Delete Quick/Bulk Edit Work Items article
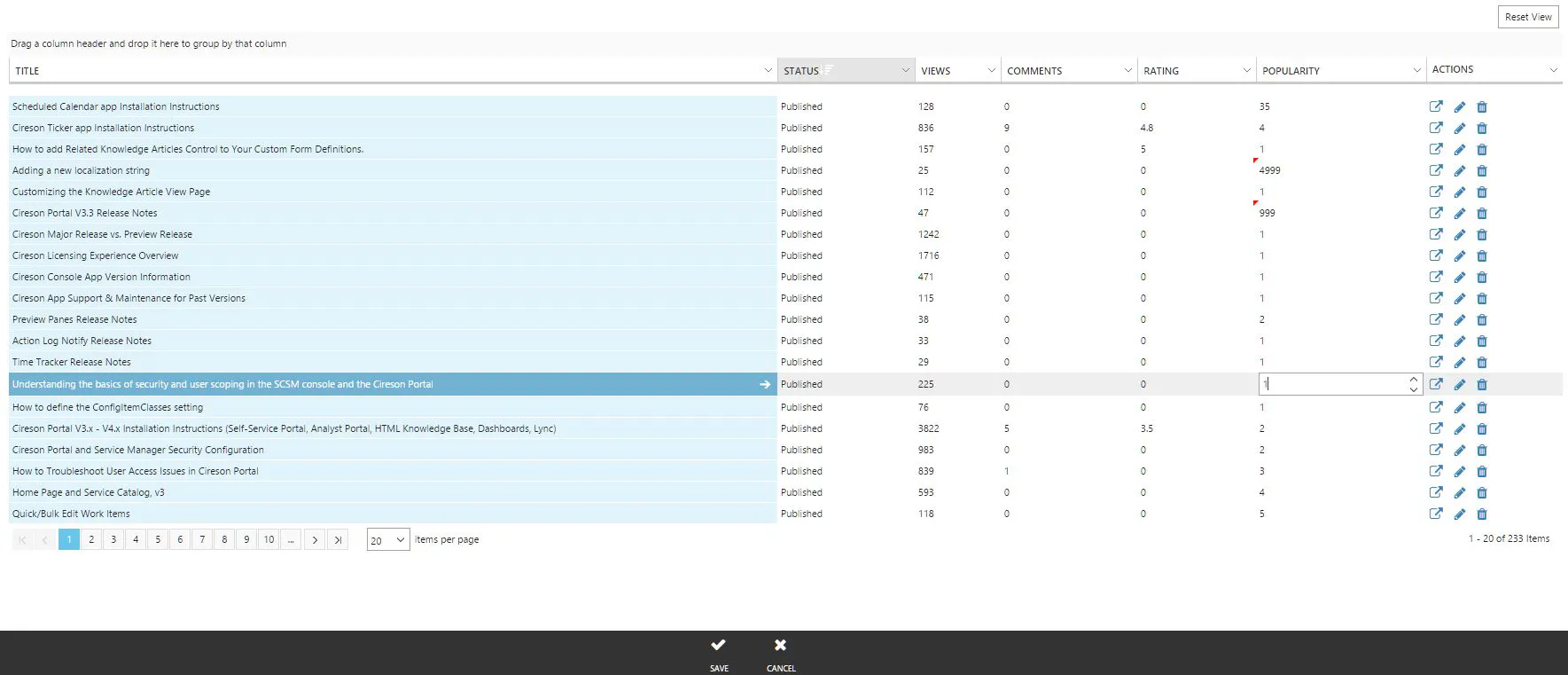Image resolution: width=1568 pixels, height=675 pixels. [1482, 514]
